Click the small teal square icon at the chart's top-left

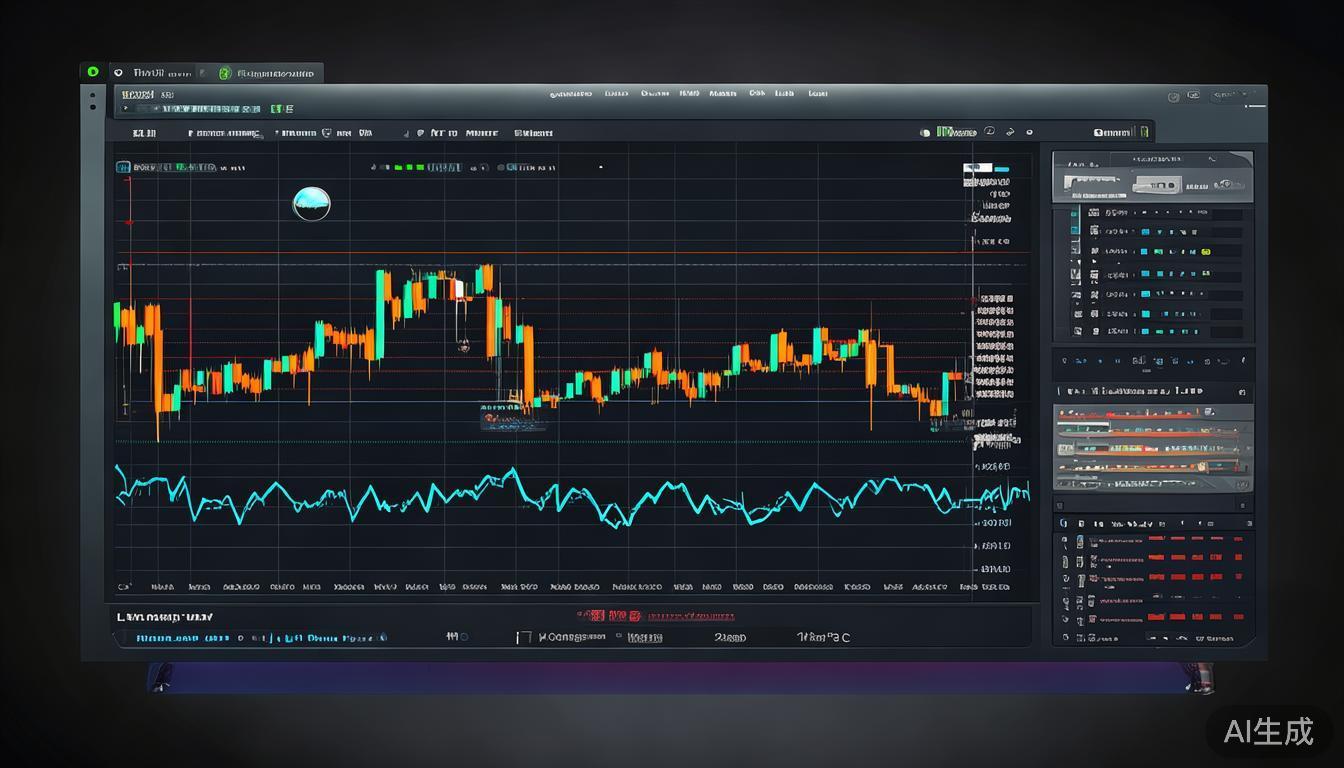tap(123, 168)
